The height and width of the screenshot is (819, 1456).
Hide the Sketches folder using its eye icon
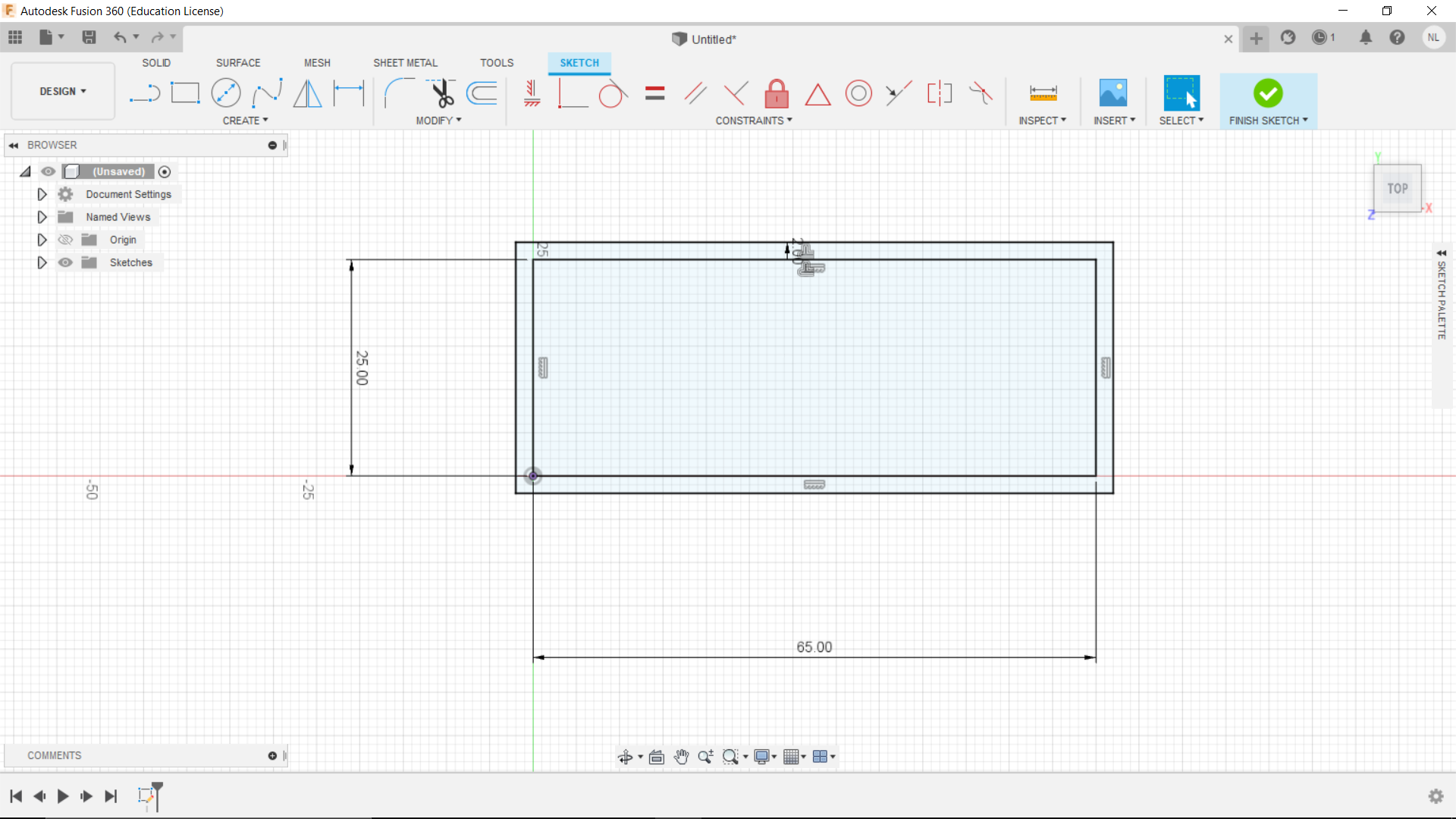[x=66, y=262]
